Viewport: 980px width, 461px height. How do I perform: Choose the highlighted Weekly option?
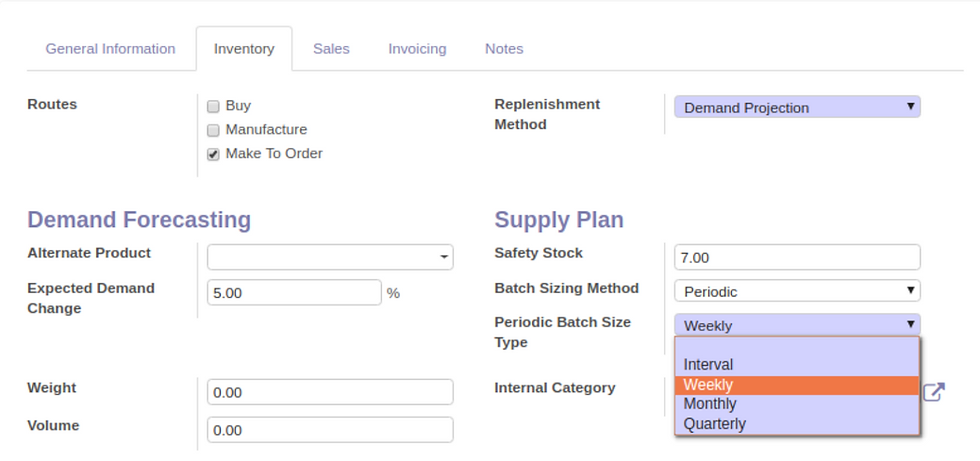[797, 385]
